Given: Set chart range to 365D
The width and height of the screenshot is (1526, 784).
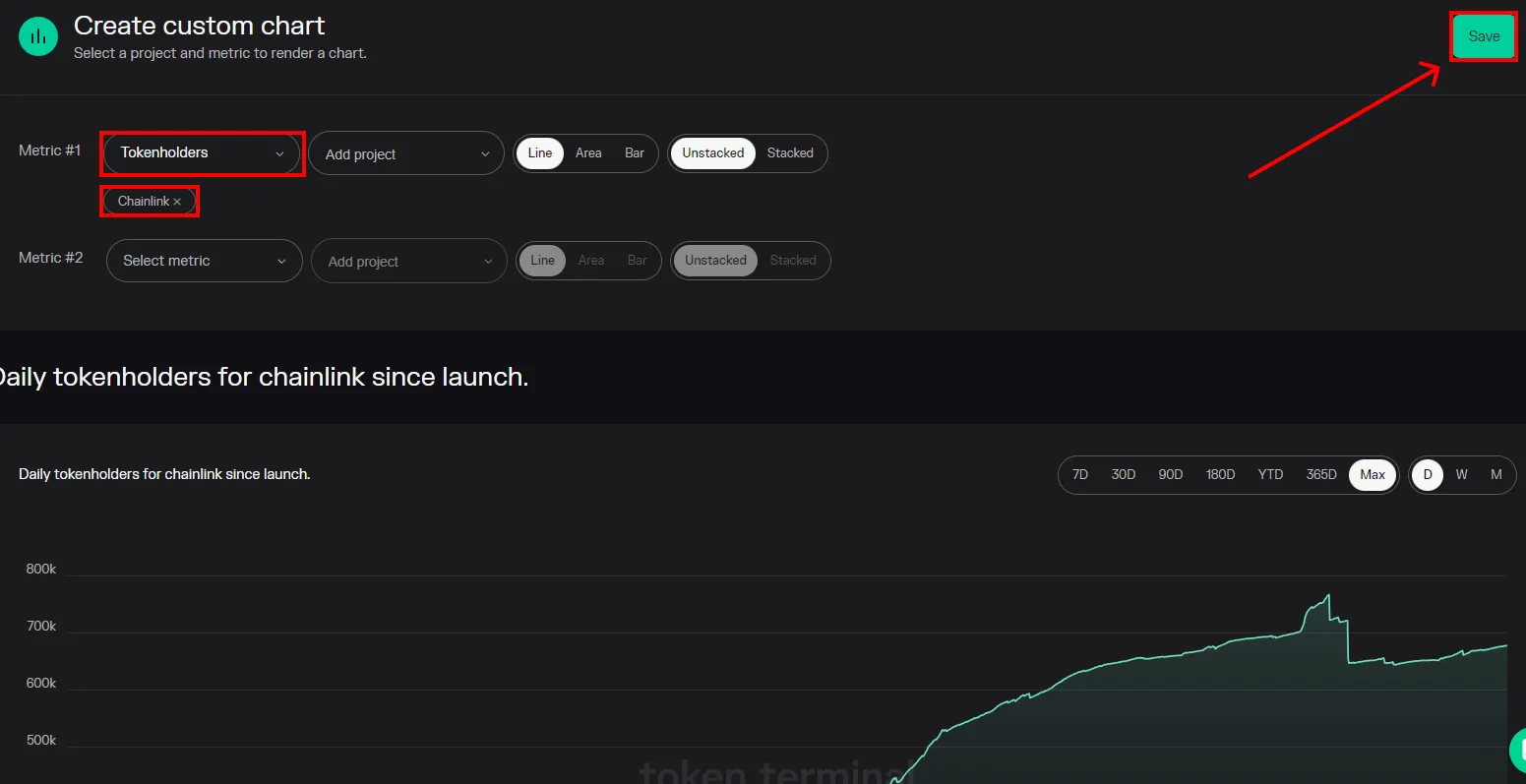Looking at the screenshot, I should (1321, 475).
